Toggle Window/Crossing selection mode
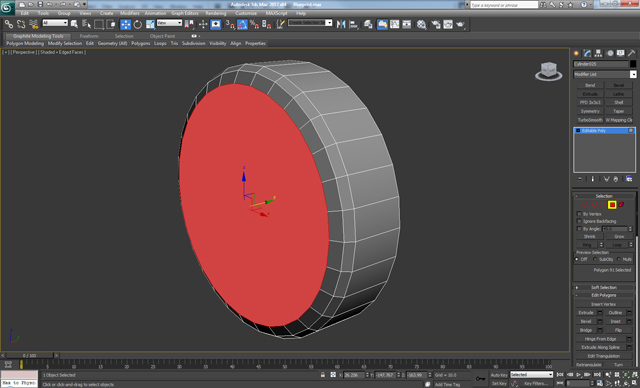Viewport: 640px width, 388px height. (x=111, y=24)
